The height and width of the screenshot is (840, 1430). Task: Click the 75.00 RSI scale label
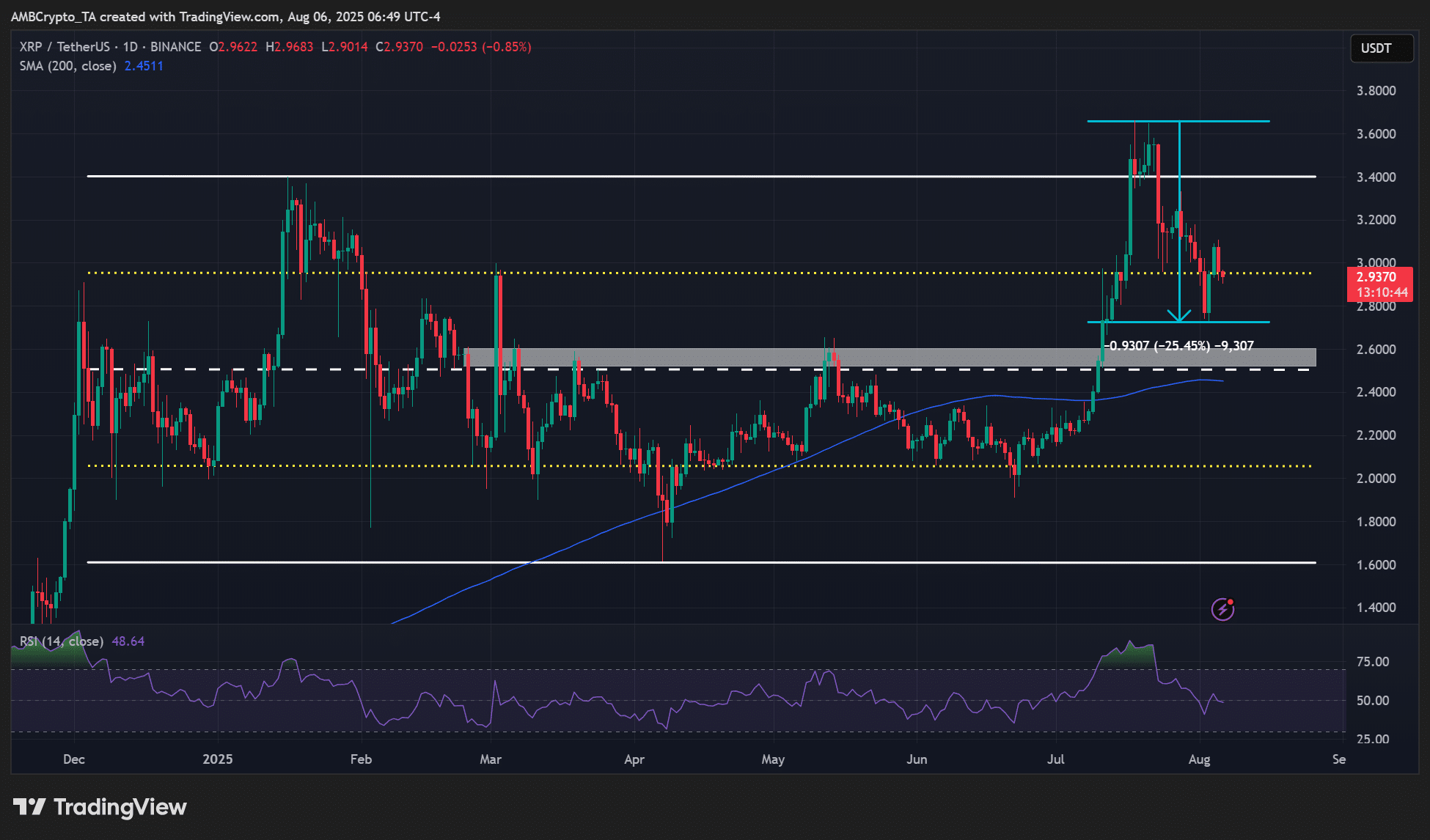1373,662
